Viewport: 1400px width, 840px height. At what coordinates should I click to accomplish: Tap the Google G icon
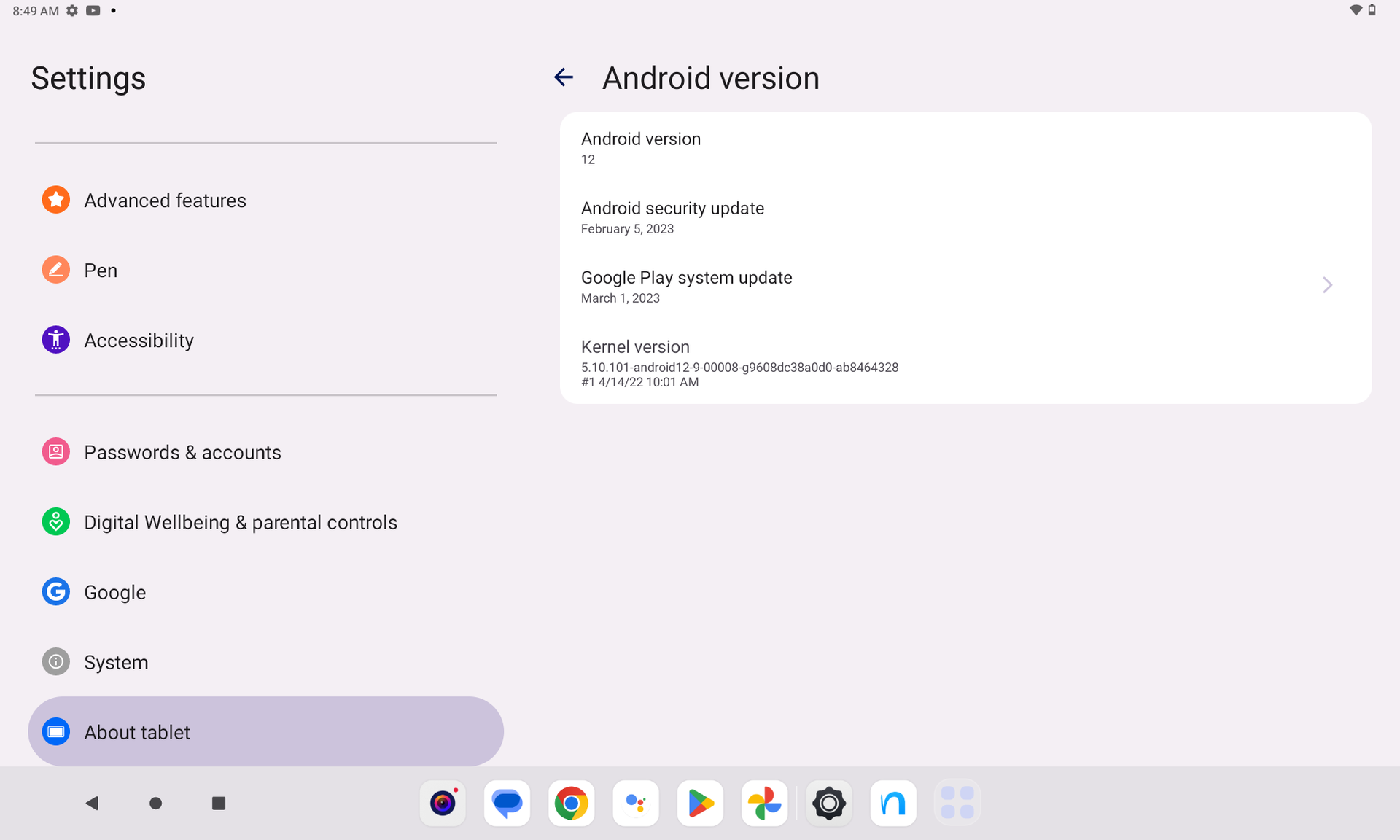tap(56, 592)
